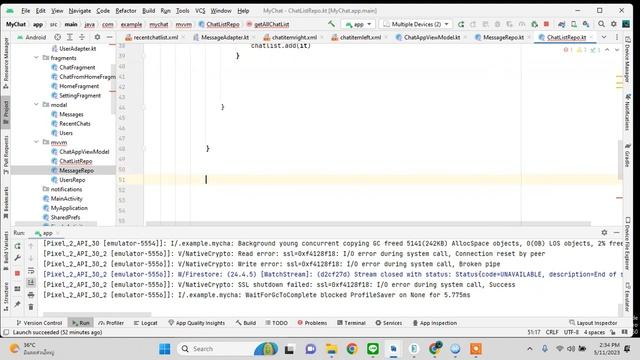Toggle soft-wrap in Run console
Viewport: 640px width, 360px height.
[x=31, y=271]
